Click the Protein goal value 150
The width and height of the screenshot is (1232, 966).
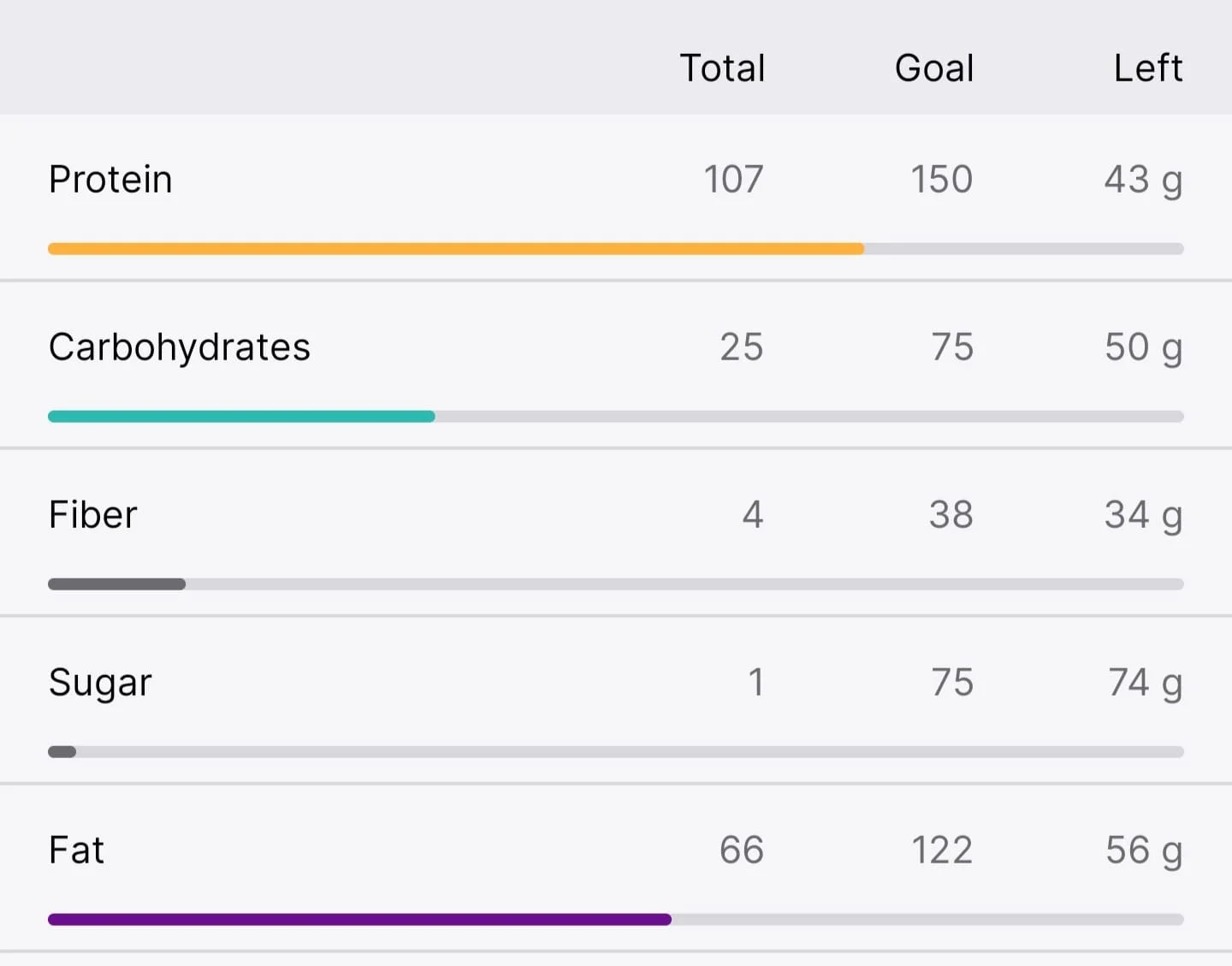[941, 180]
